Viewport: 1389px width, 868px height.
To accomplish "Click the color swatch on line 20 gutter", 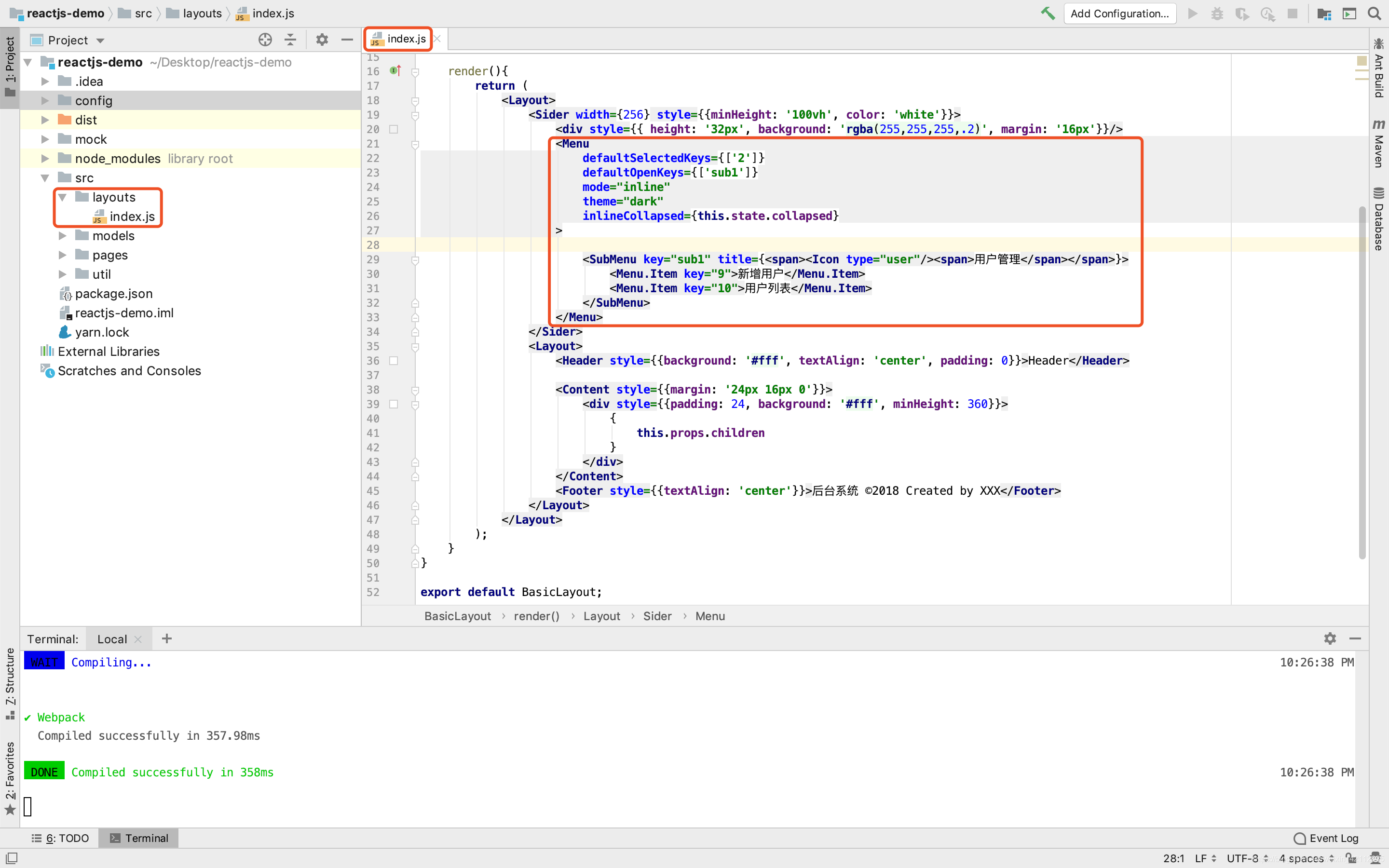I will (394, 129).
